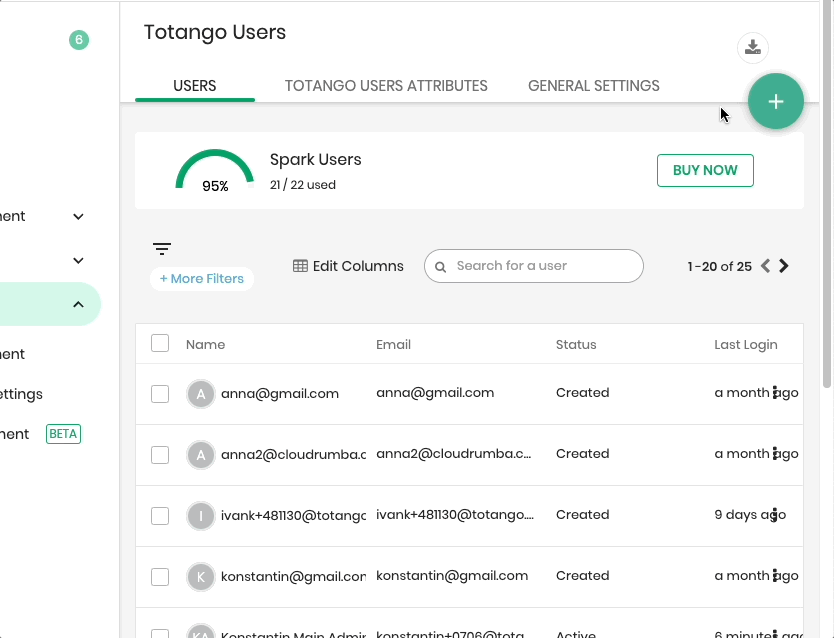Go to the previous page of users

pyautogui.click(x=765, y=266)
